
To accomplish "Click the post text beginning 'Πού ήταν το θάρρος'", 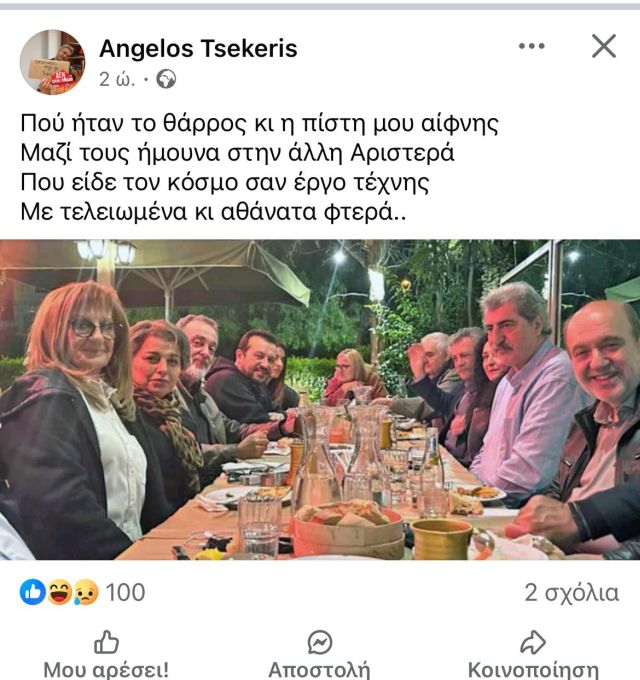I will [x=259, y=167].
